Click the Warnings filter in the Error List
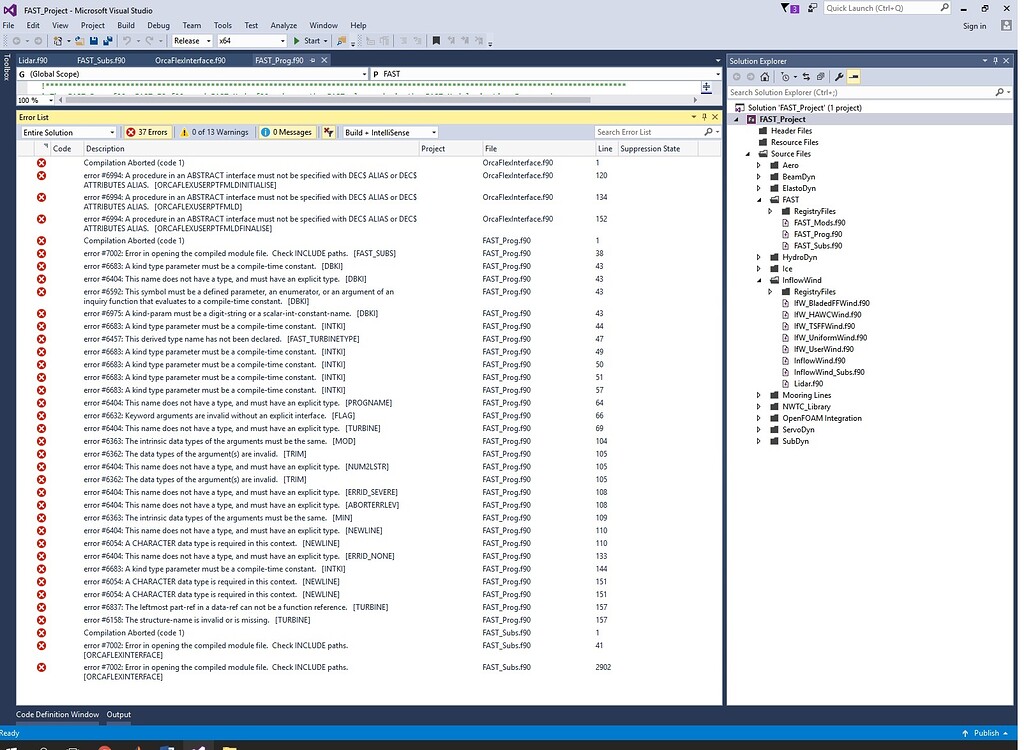 tap(214, 132)
